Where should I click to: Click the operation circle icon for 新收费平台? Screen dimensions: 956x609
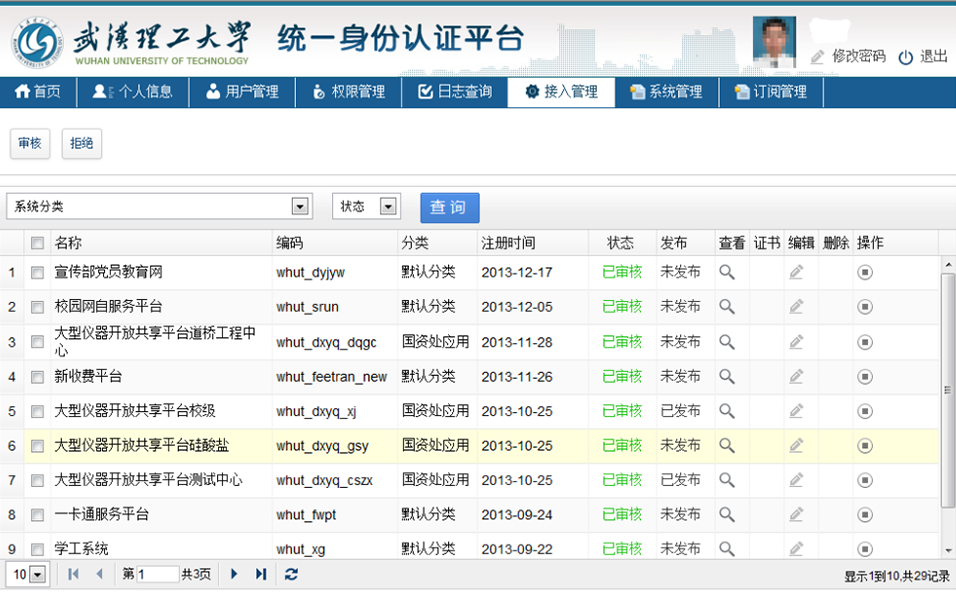click(x=865, y=377)
